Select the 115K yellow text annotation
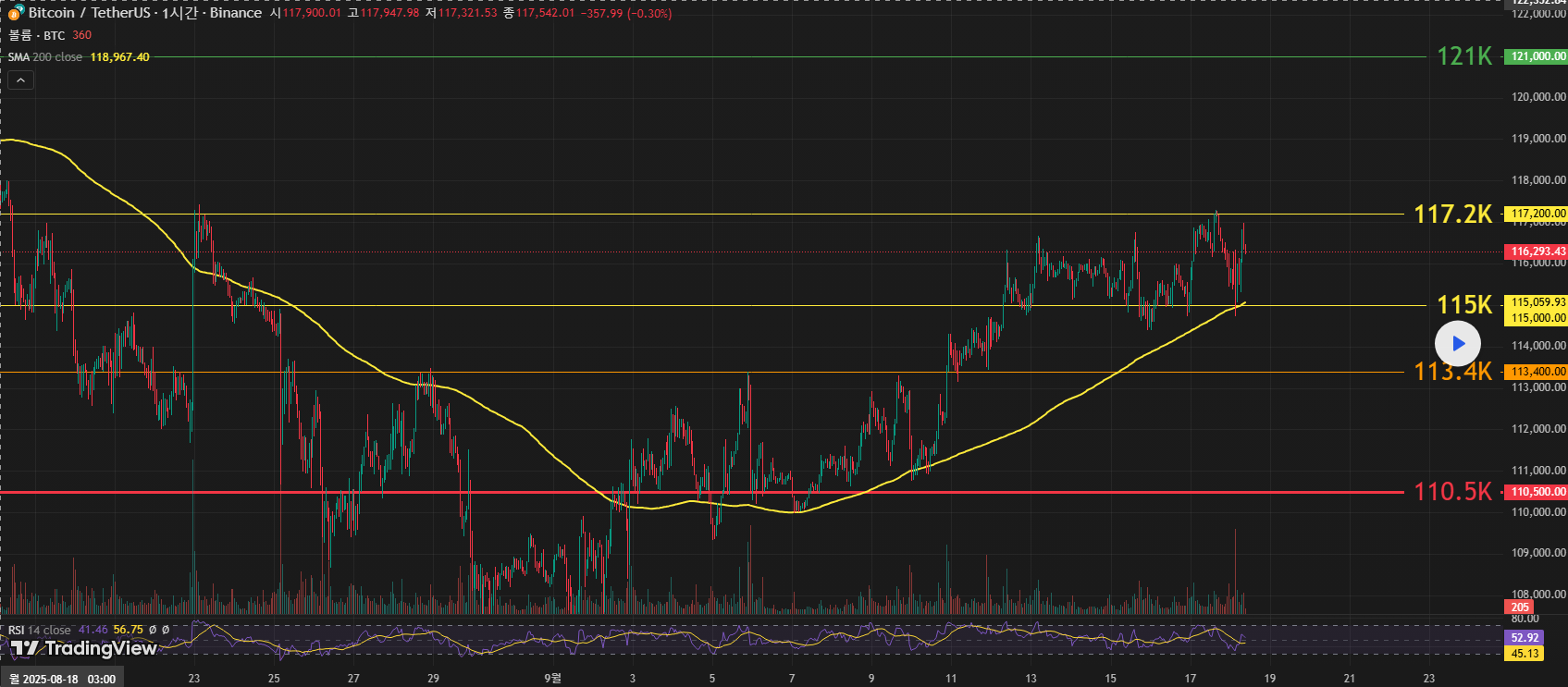 click(1463, 305)
